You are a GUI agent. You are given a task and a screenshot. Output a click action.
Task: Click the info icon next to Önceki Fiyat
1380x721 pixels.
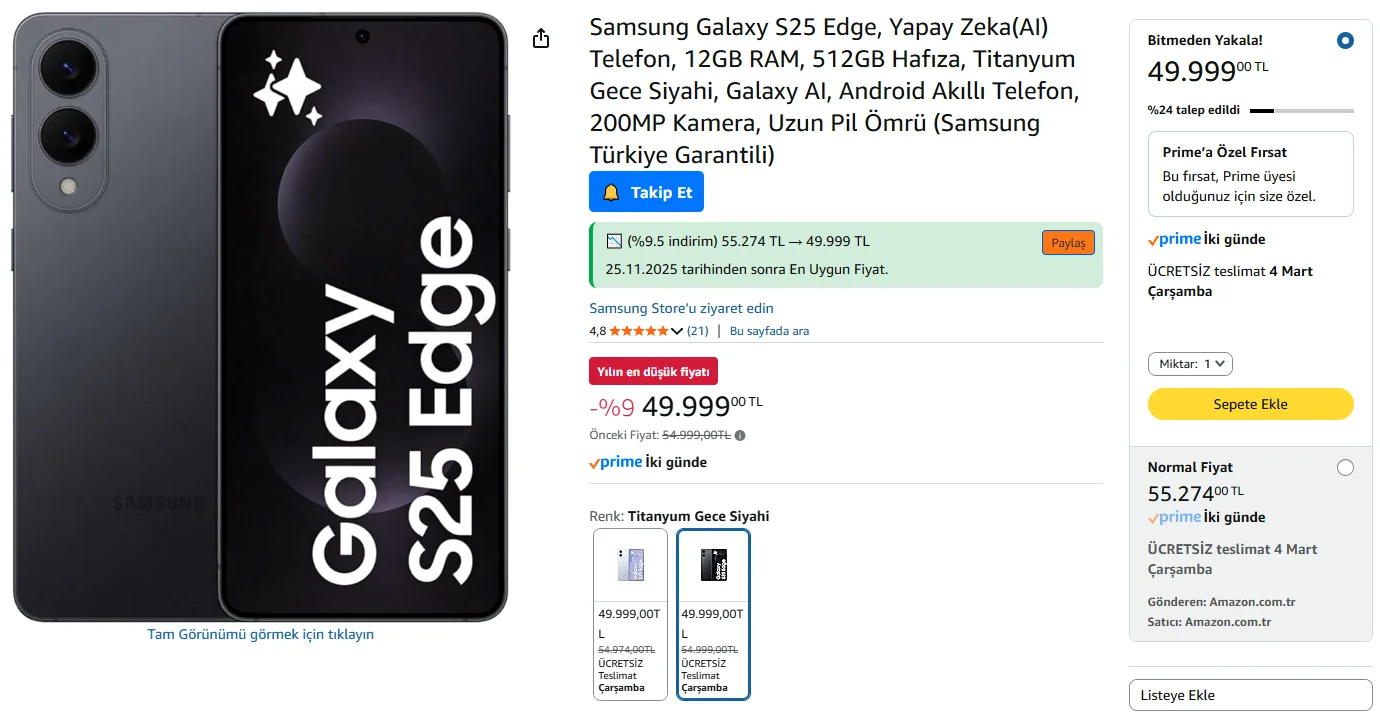click(740, 435)
